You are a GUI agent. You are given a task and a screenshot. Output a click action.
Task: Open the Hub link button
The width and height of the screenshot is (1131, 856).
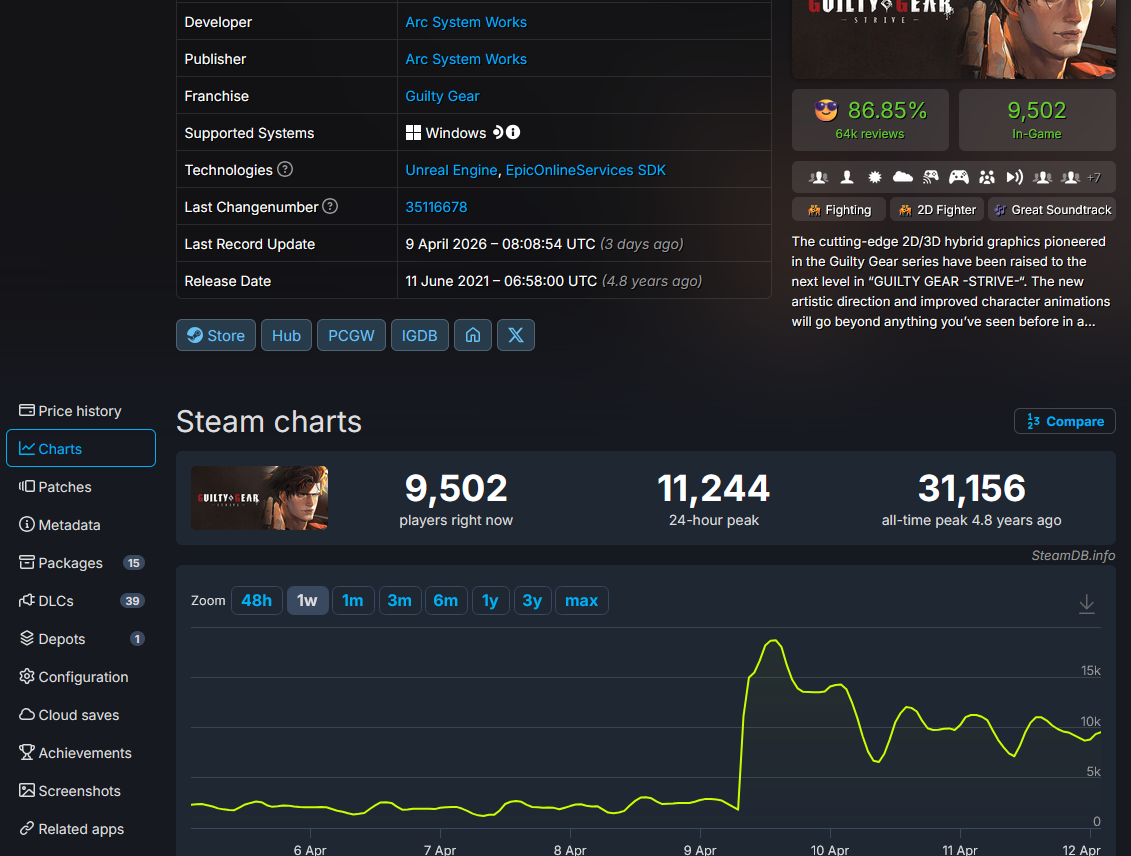(286, 335)
